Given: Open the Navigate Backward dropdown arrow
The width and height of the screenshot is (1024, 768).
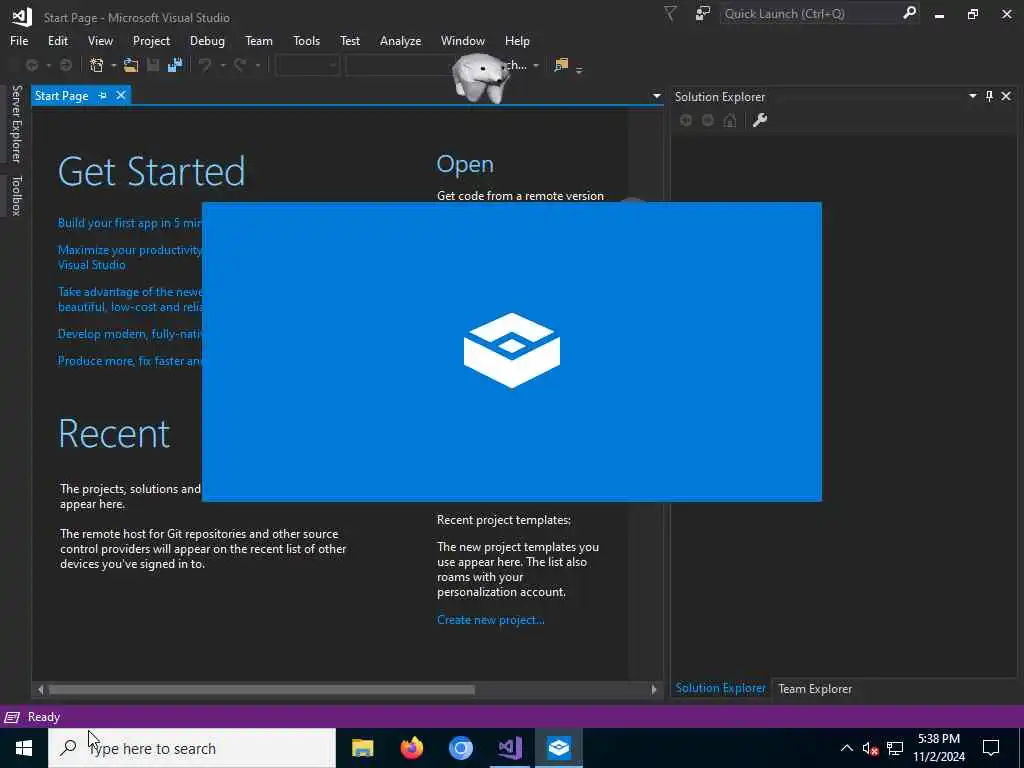Looking at the screenshot, I should pyautogui.click(x=48, y=65).
